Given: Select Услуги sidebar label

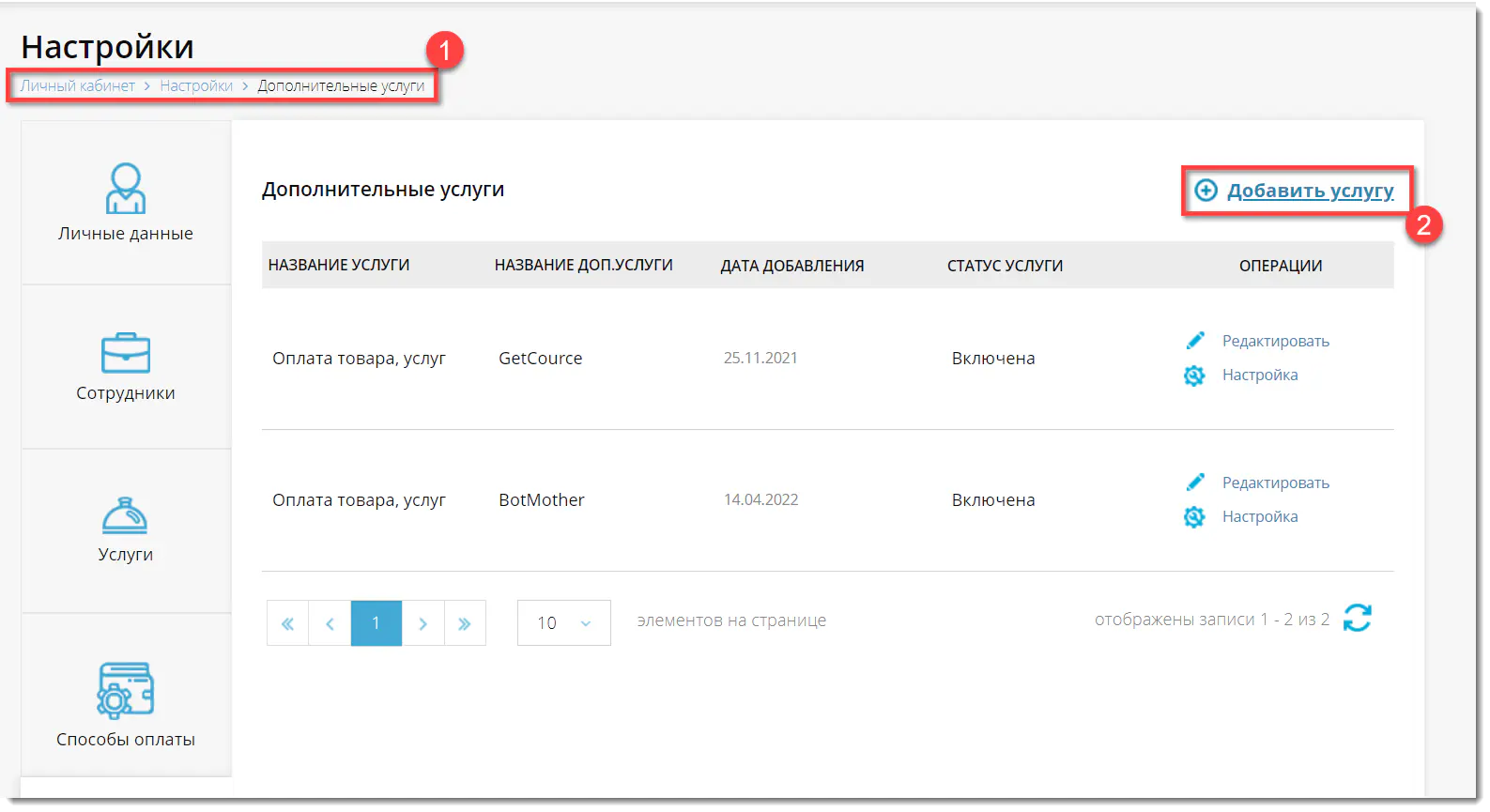Looking at the screenshot, I should pos(126,555).
